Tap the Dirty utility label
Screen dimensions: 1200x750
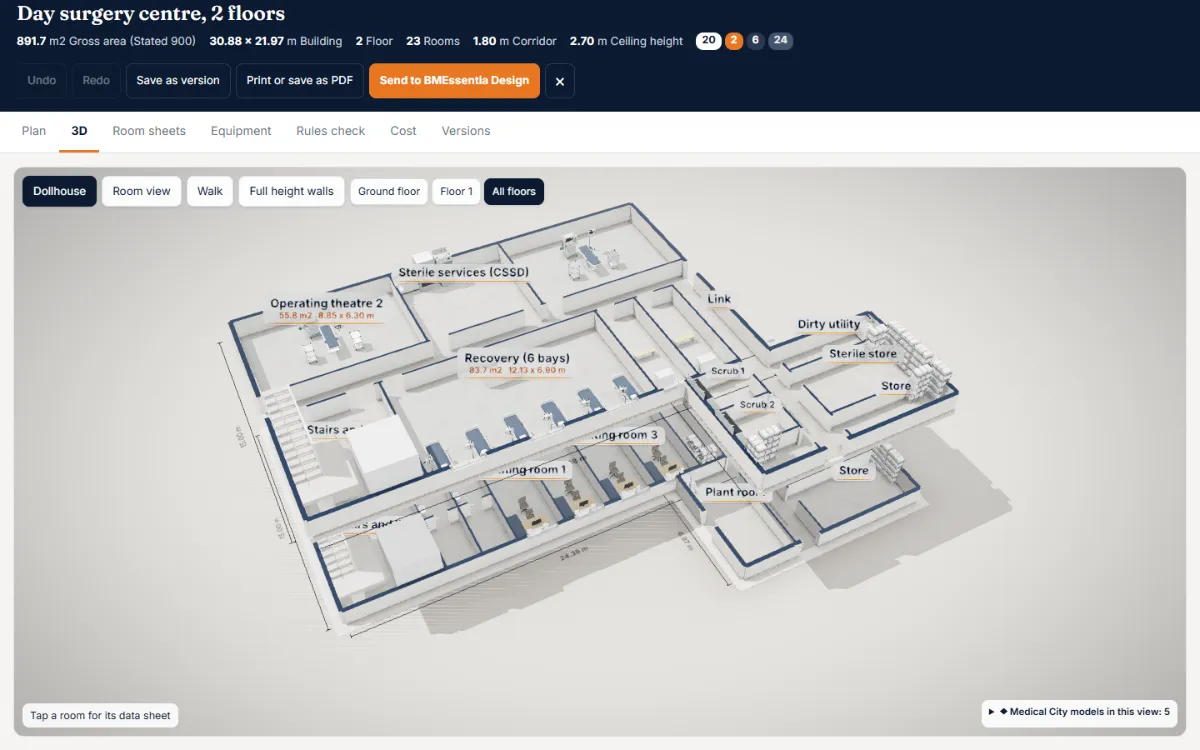829,325
